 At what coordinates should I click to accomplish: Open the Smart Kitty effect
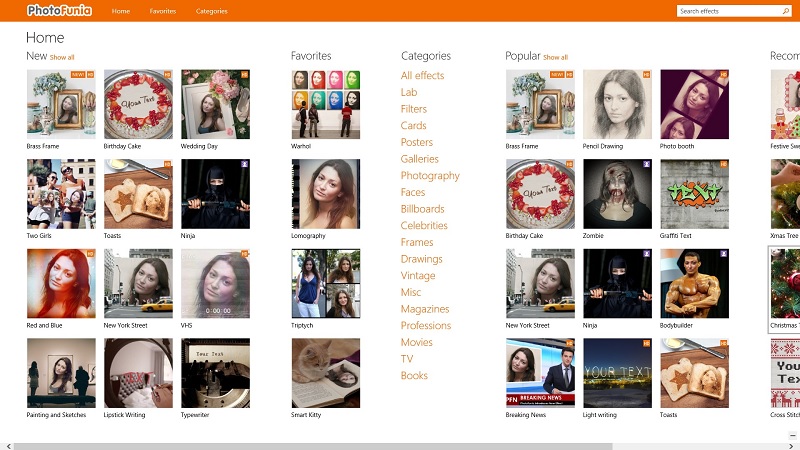(x=326, y=373)
